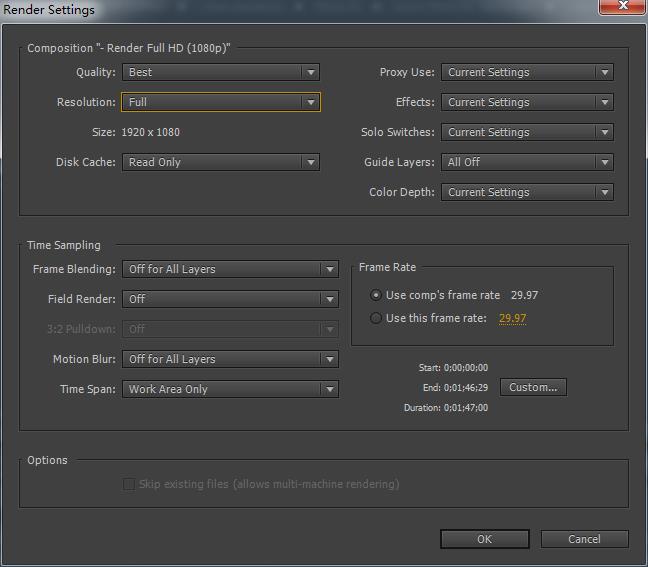Expand the Guide Layers dropdown
The image size is (648, 567).
(527, 162)
